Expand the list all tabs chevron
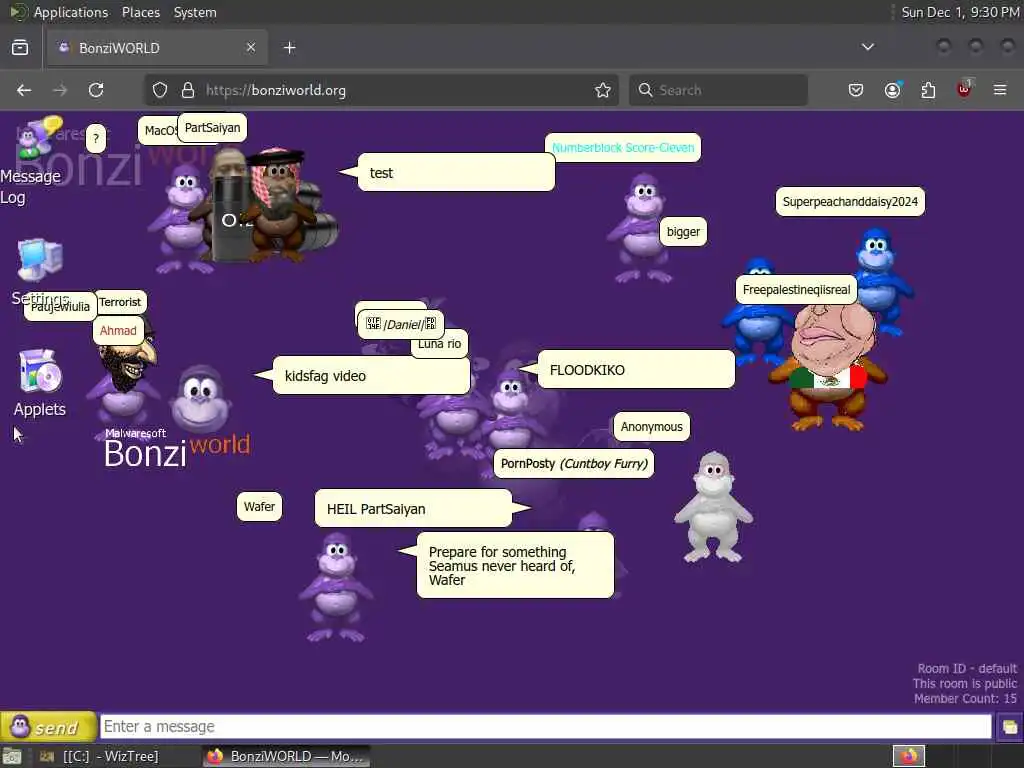This screenshot has height=768, width=1024. [x=867, y=47]
